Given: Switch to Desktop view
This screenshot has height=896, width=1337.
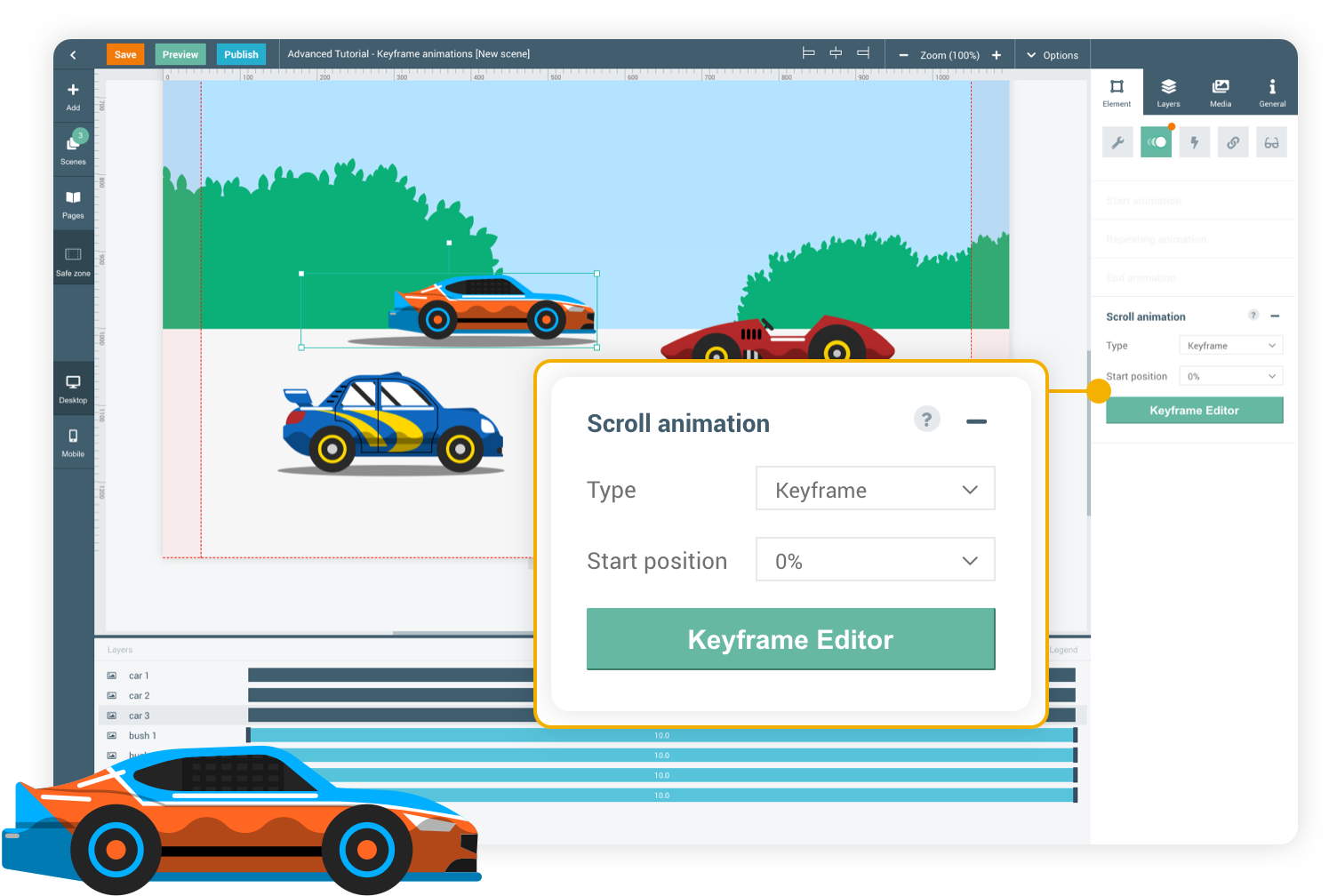Looking at the screenshot, I should point(73,388).
